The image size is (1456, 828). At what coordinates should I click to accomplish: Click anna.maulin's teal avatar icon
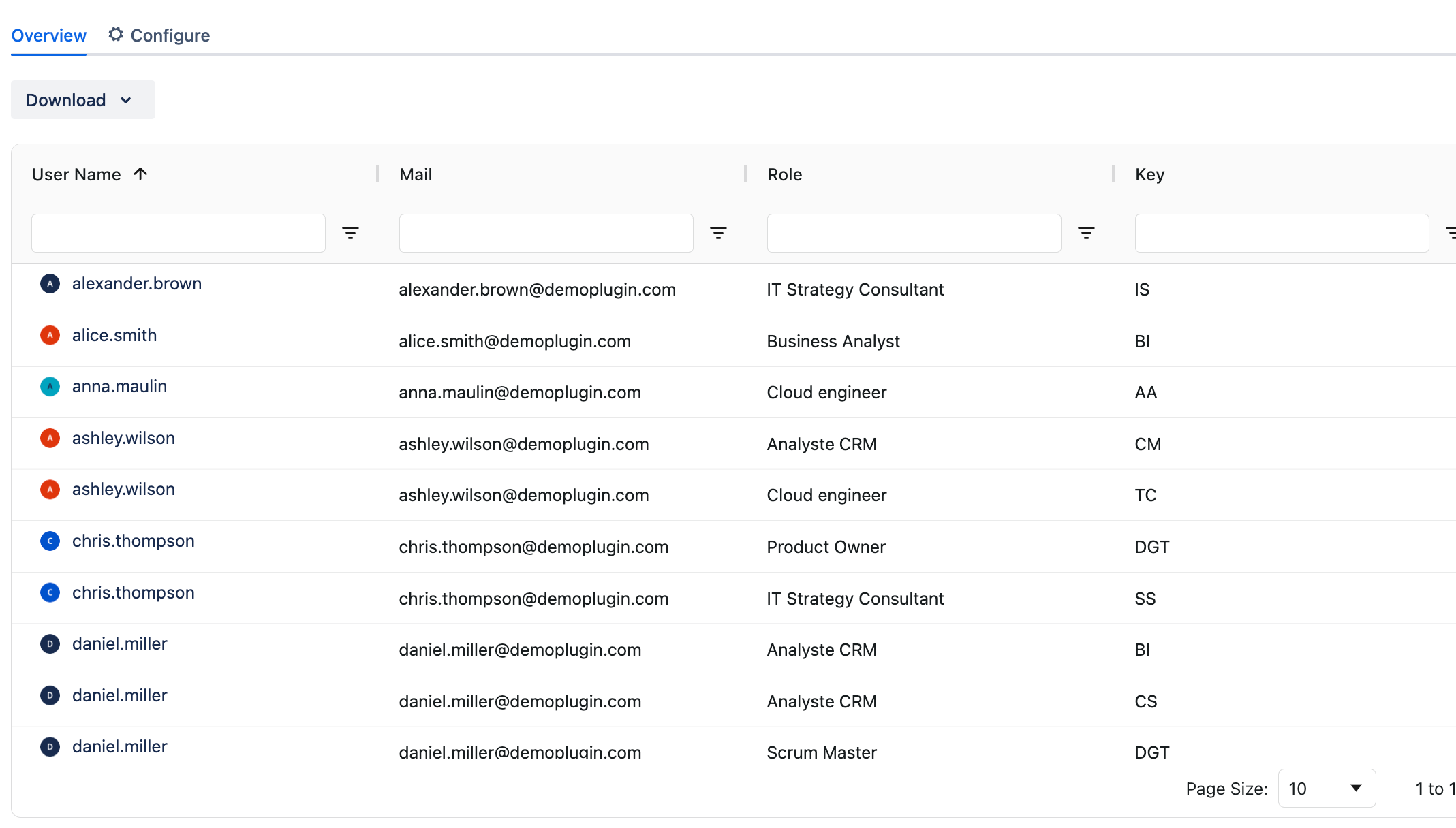coord(50,387)
